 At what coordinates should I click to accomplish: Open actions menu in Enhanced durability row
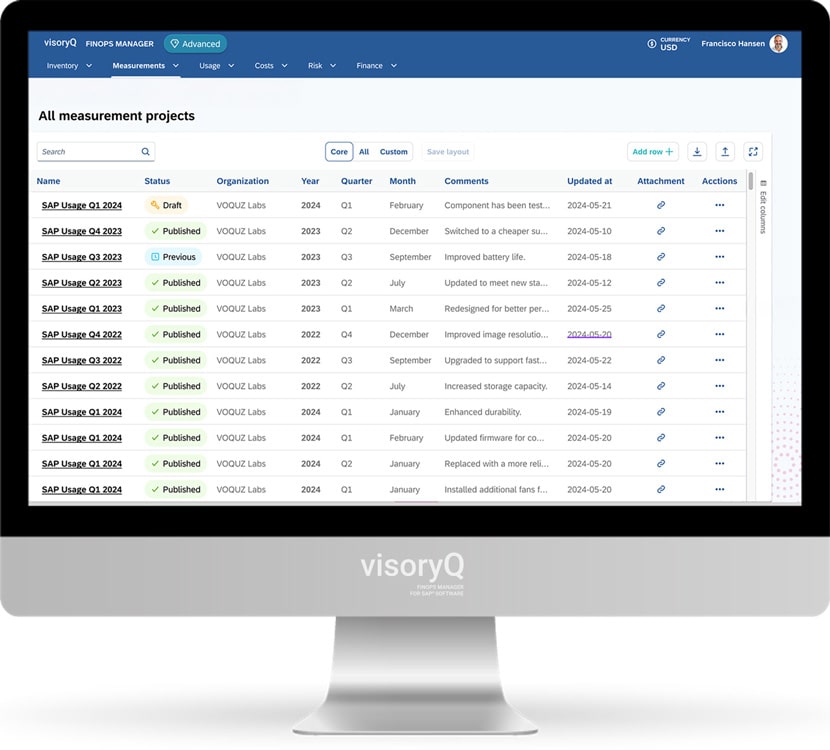click(719, 412)
